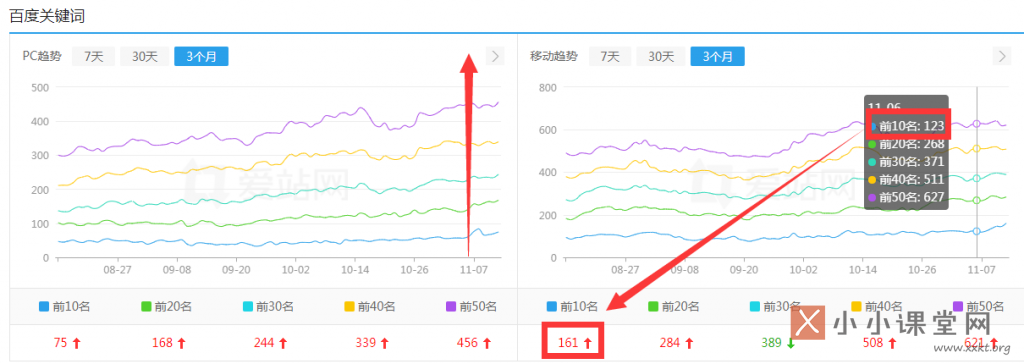1024x364 pixels.
Task: Select 7天 tab in 移动趋势 chart
Action: (x=610, y=56)
